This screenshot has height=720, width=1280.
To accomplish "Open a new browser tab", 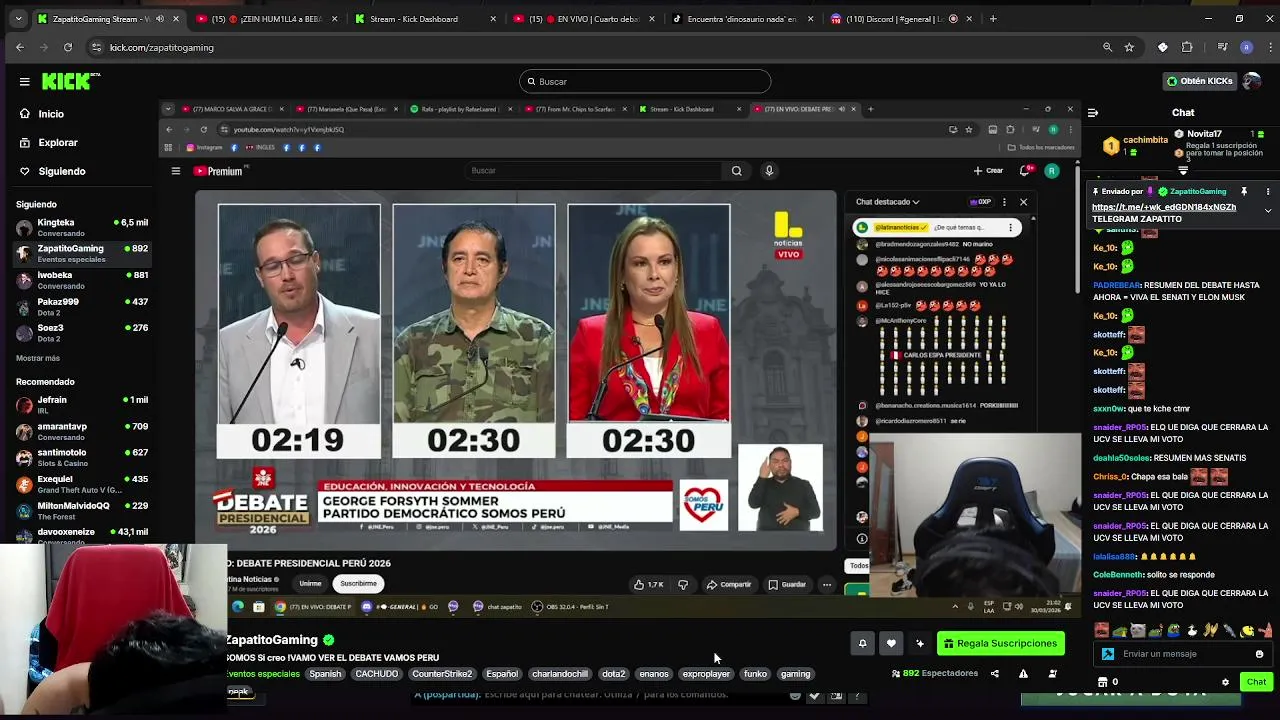I will (x=993, y=19).
